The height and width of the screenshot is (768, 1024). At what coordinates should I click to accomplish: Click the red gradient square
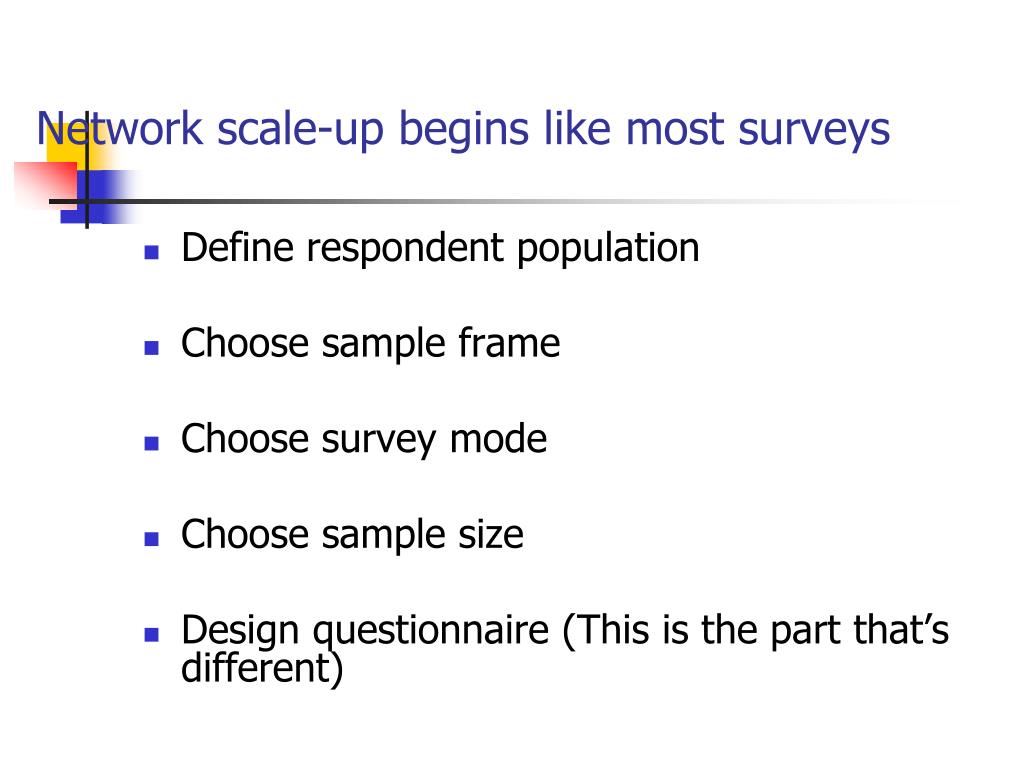coord(45,184)
